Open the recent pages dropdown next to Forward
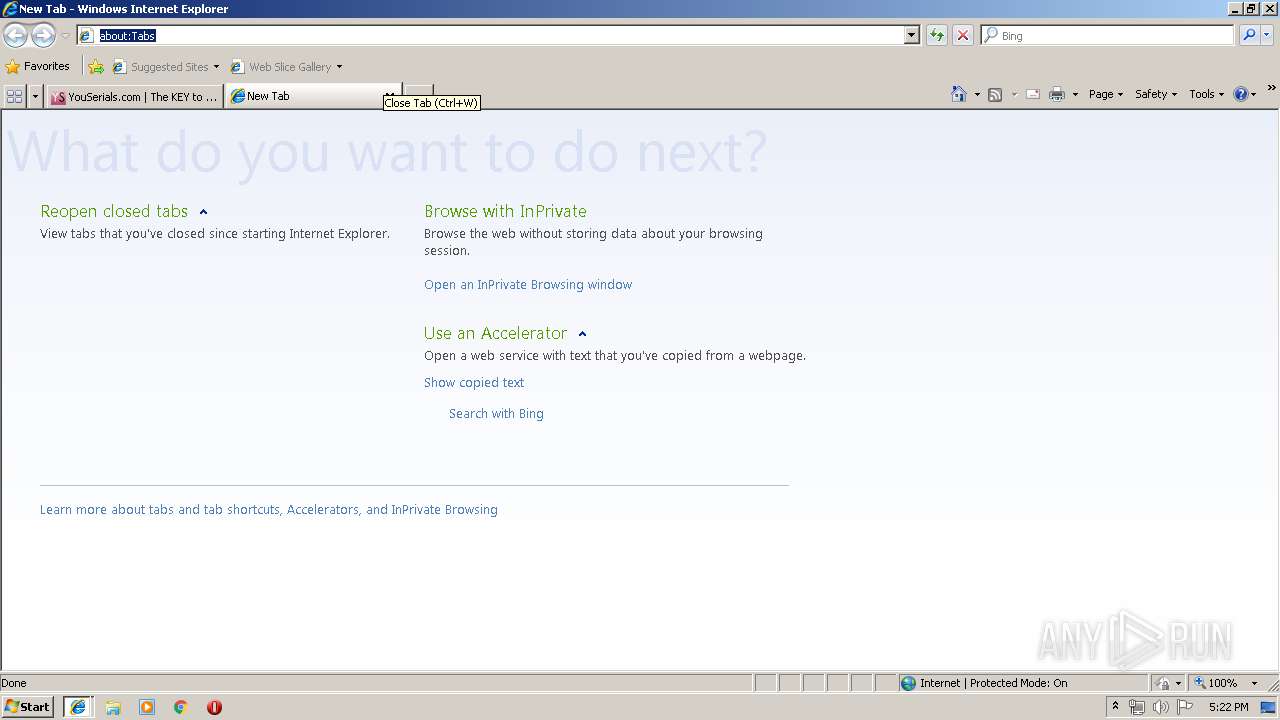1280x720 pixels. [x=65, y=36]
